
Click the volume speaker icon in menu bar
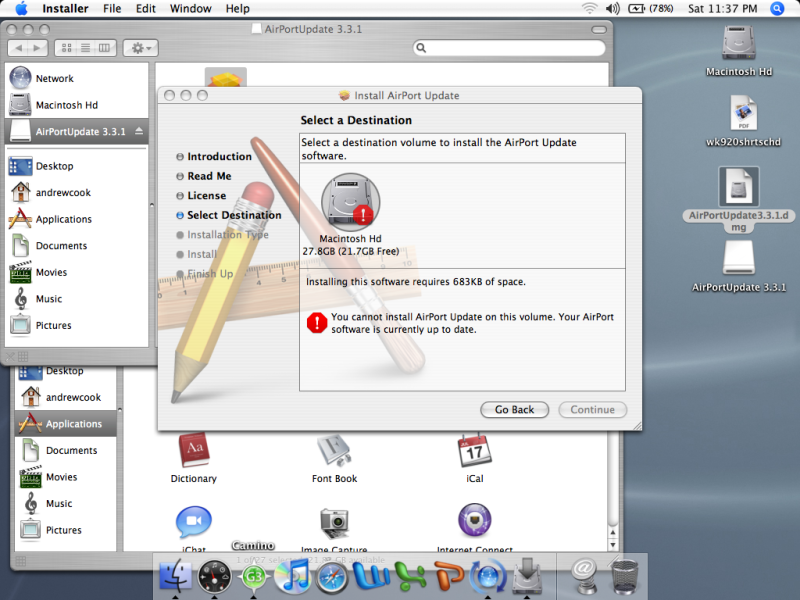click(613, 8)
